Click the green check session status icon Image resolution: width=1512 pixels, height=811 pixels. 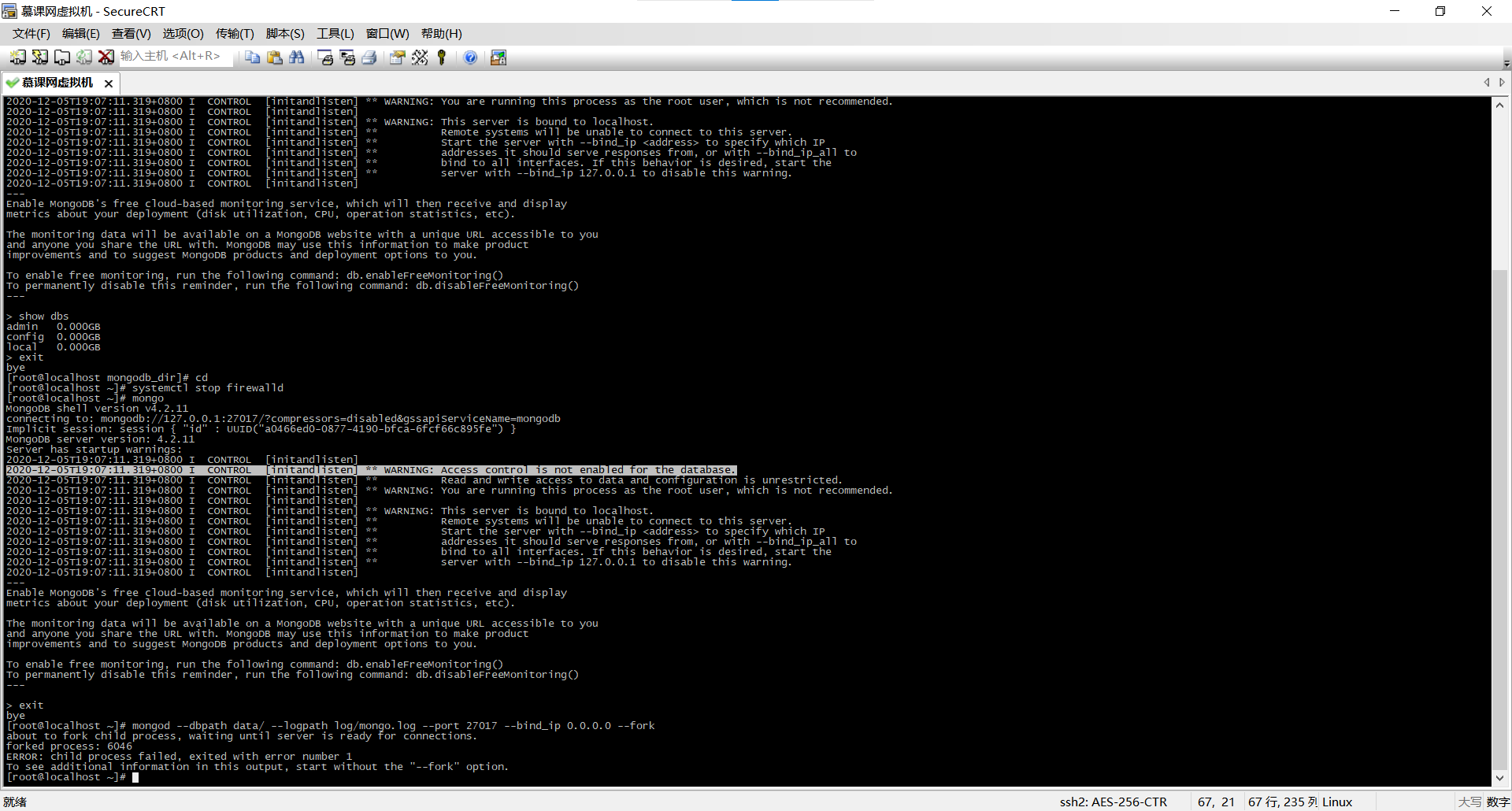[12, 83]
